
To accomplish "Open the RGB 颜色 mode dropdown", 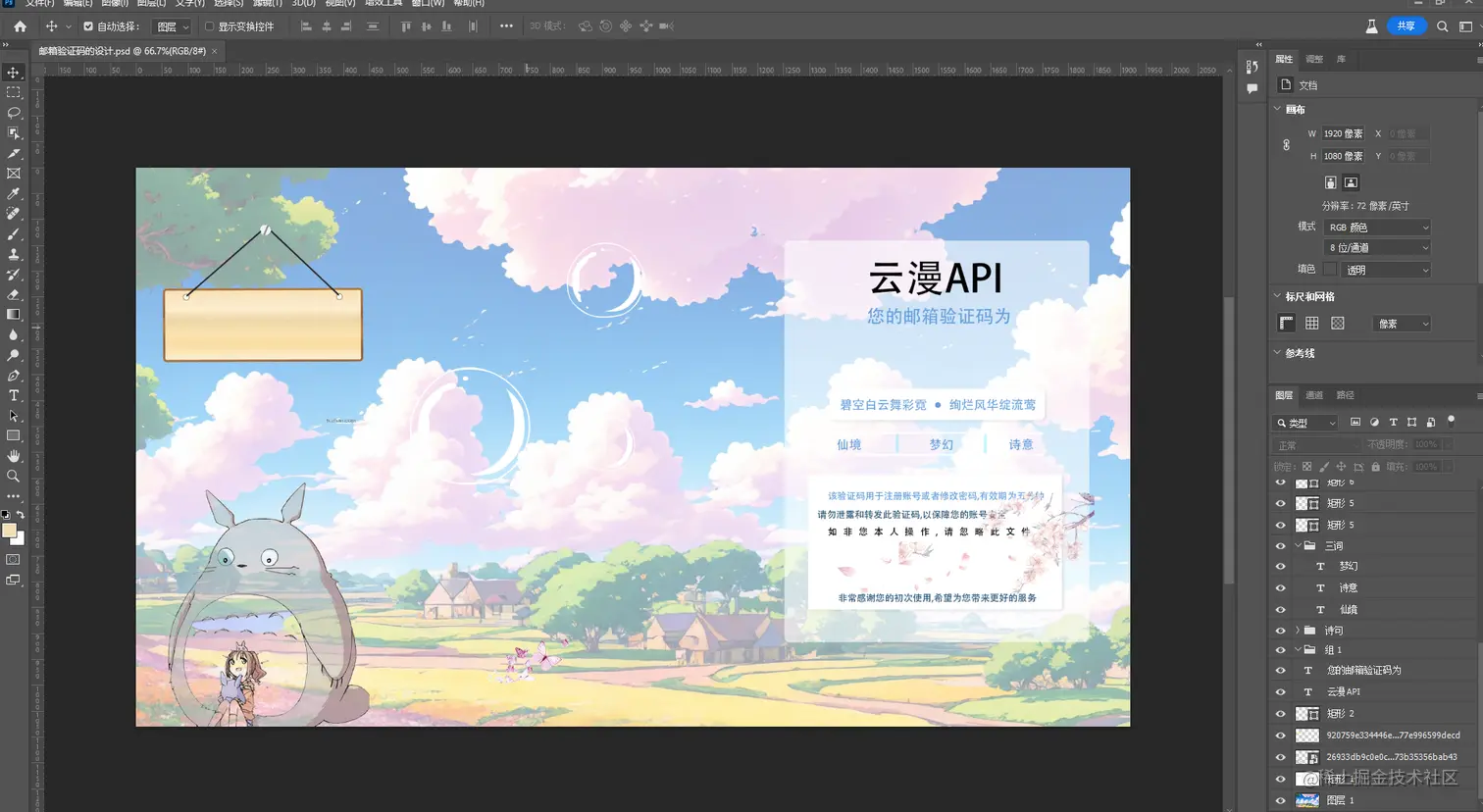I will click(x=1377, y=228).
